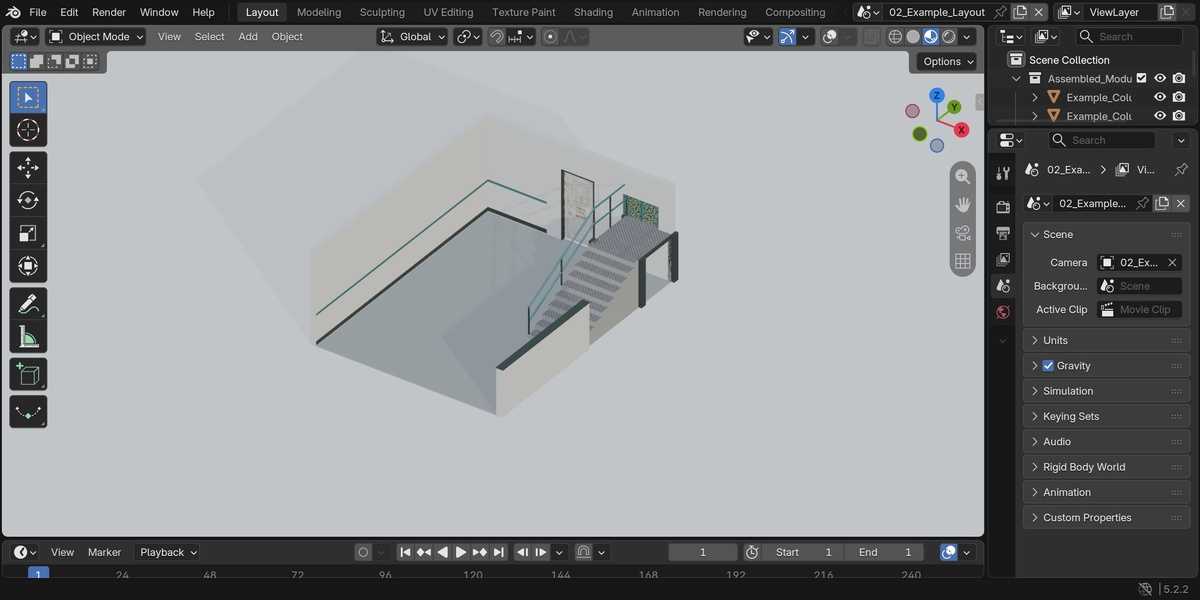The height and width of the screenshot is (600, 1200).
Task: Open the Render properties tab
Action: click(1003, 207)
